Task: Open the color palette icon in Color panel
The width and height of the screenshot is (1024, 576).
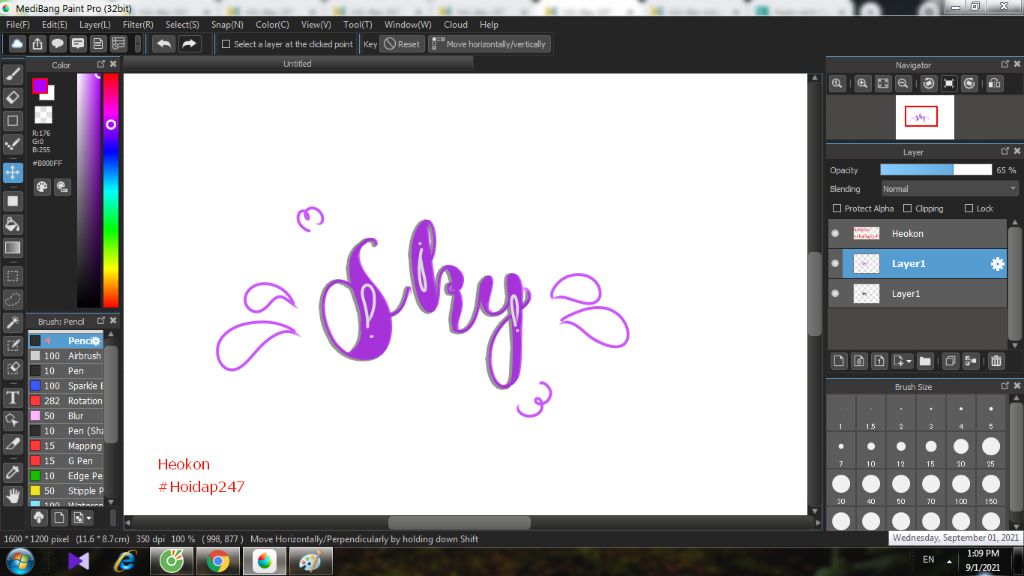Action: coord(42,187)
